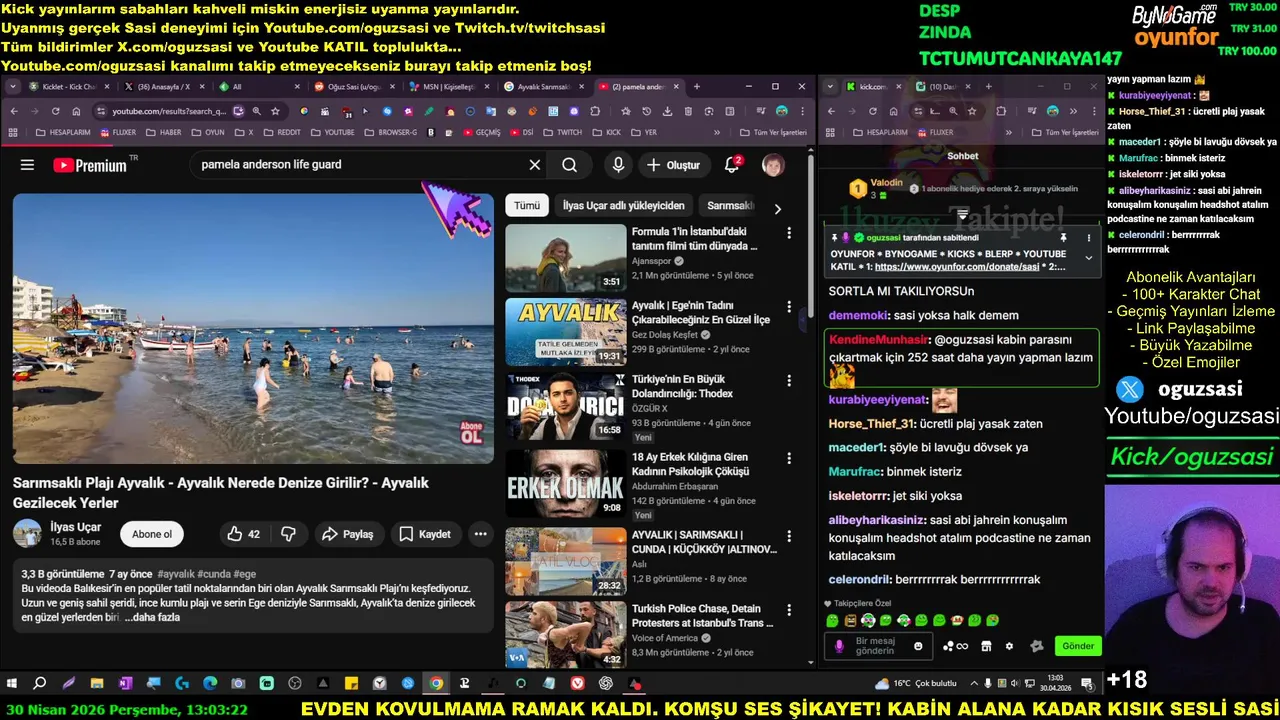The height and width of the screenshot is (720, 1280).
Task: Open the ERKEK OLMAK video thumbnail
Action: point(565,484)
